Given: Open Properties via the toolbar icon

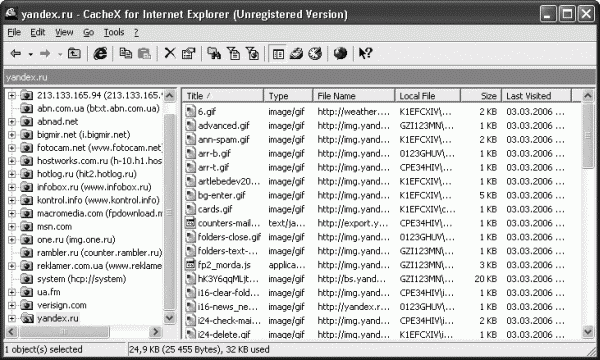Looking at the screenshot, I should coord(188,53).
